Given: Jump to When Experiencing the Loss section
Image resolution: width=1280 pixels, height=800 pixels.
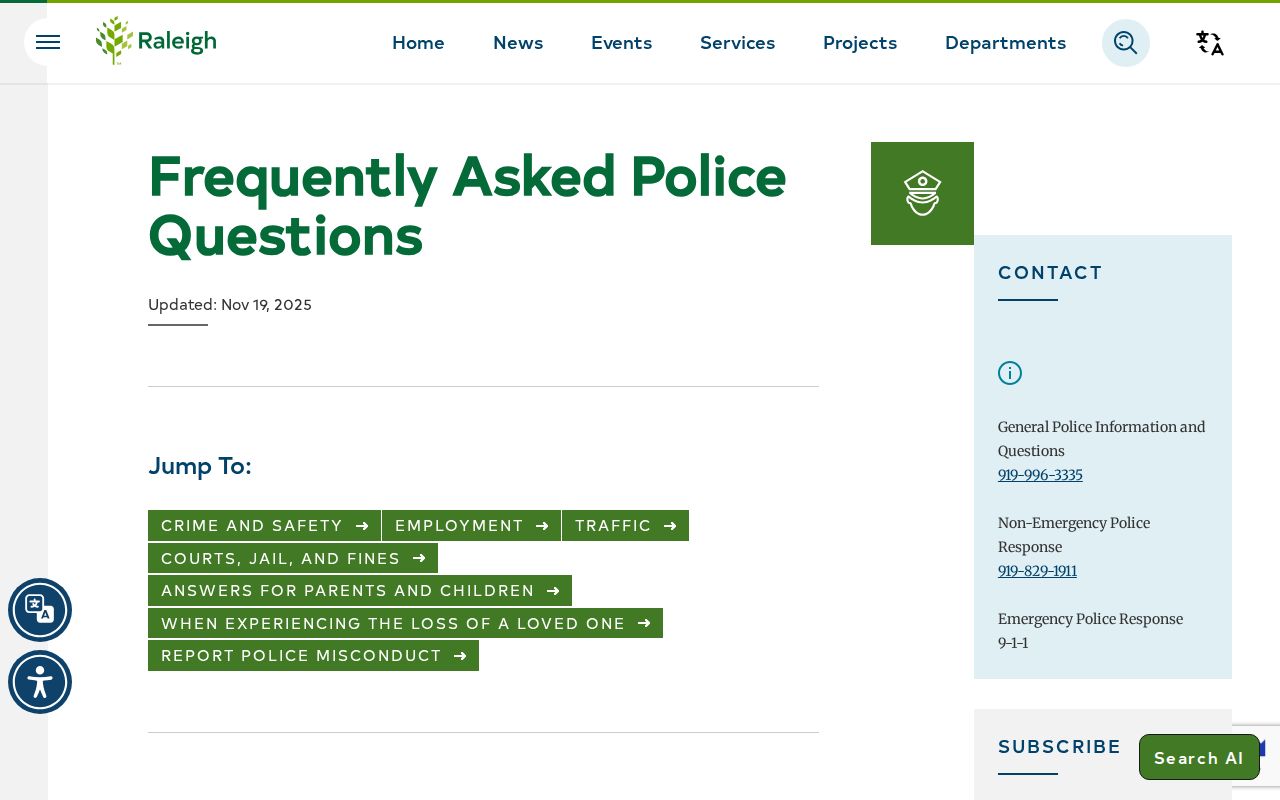Looking at the screenshot, I should [x=405, y=623].
